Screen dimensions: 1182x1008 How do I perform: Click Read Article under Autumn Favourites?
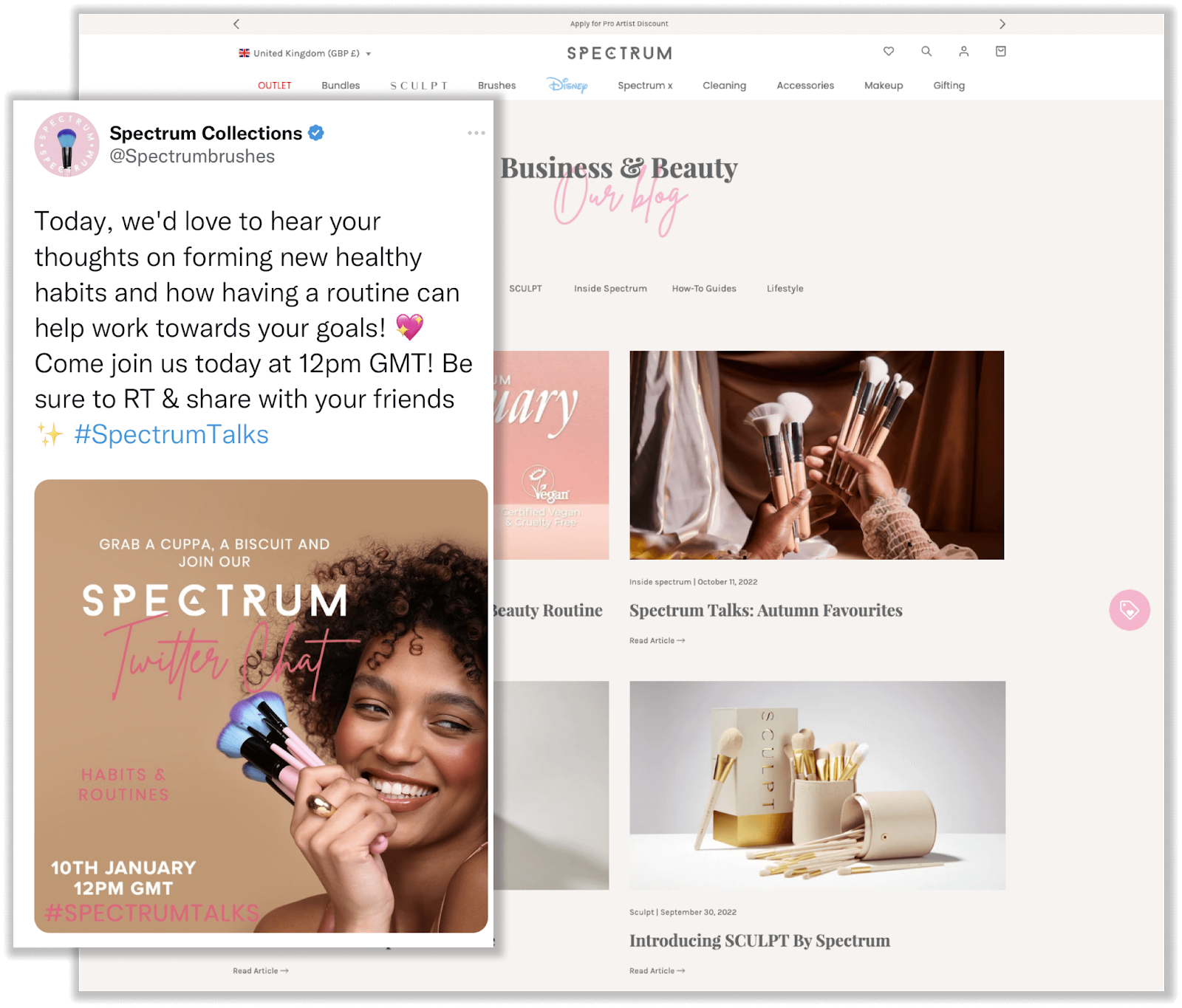(x=657, y=640)
